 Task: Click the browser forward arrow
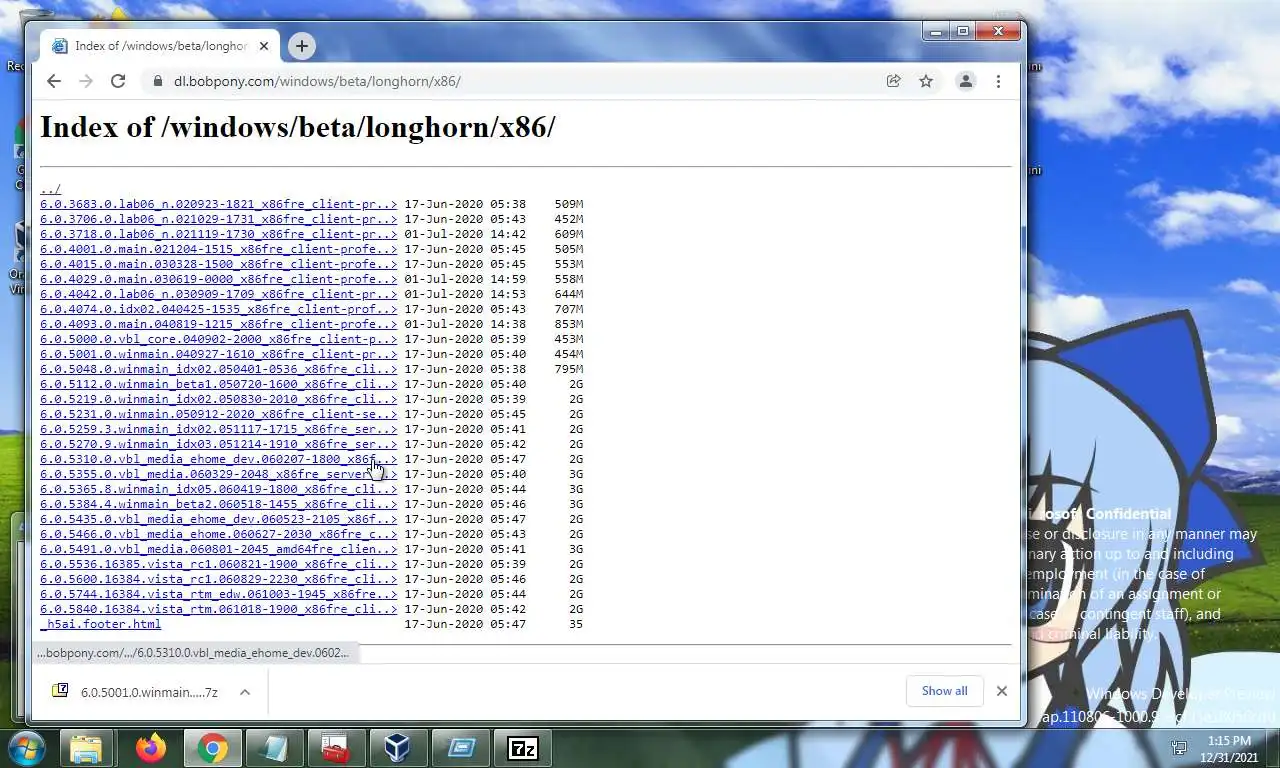coord(86,81)
